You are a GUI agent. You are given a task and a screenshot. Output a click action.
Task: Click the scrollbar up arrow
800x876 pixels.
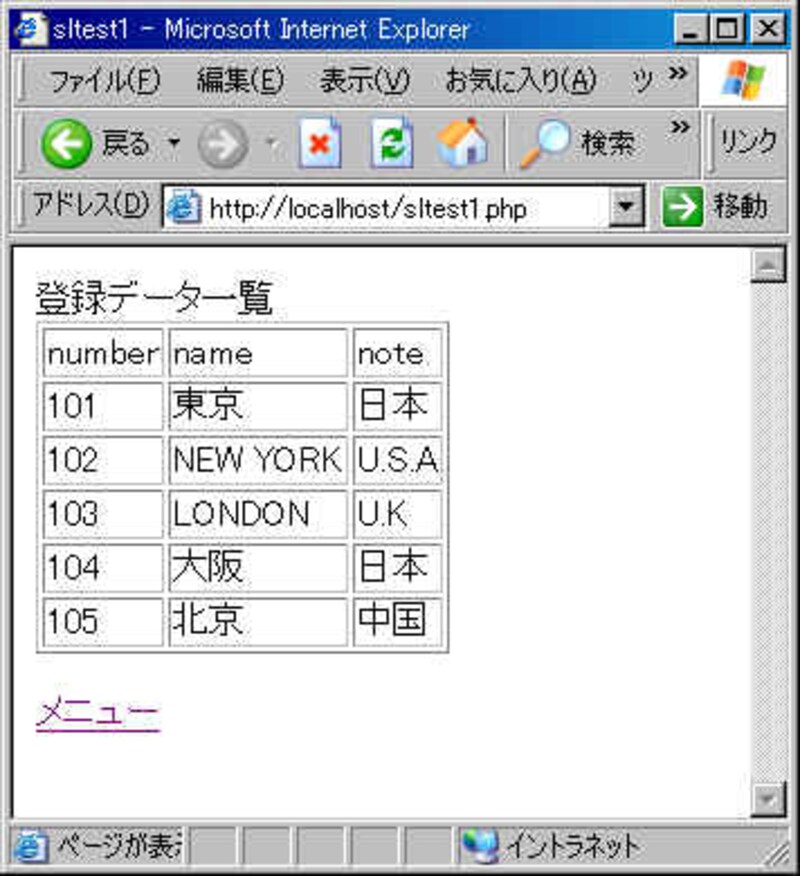point(768,264)
